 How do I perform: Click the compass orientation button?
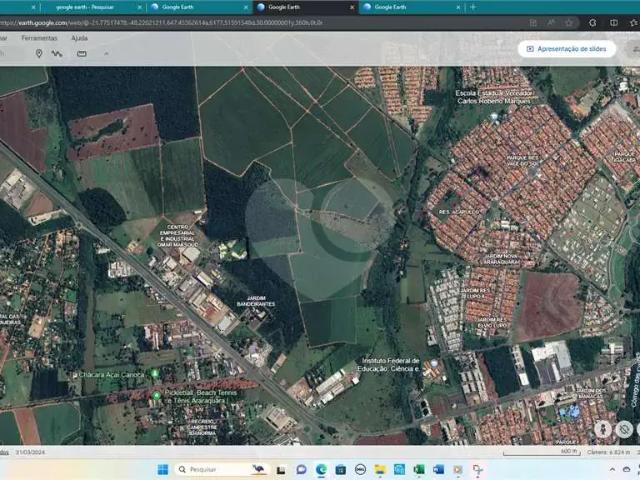coord(624,429)
